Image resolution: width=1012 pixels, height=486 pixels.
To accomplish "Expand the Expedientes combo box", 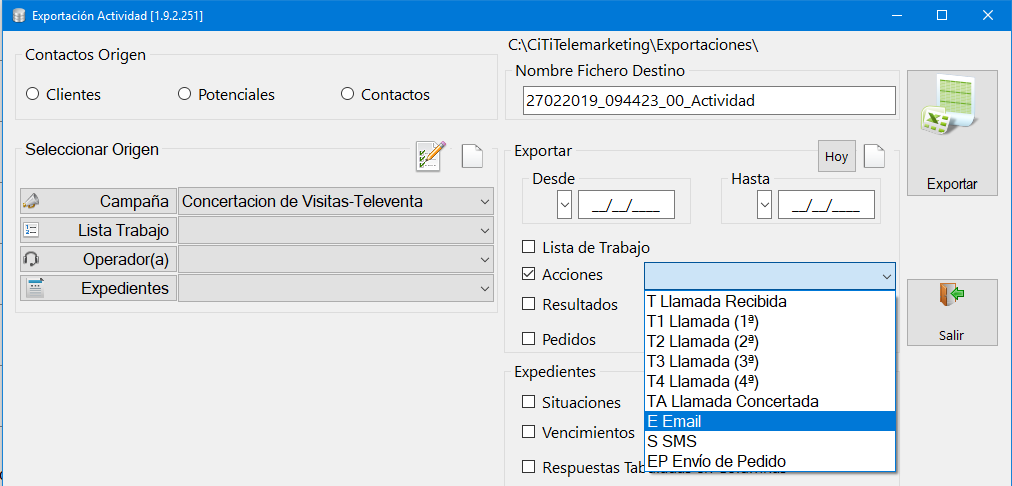I will point(336,288).
